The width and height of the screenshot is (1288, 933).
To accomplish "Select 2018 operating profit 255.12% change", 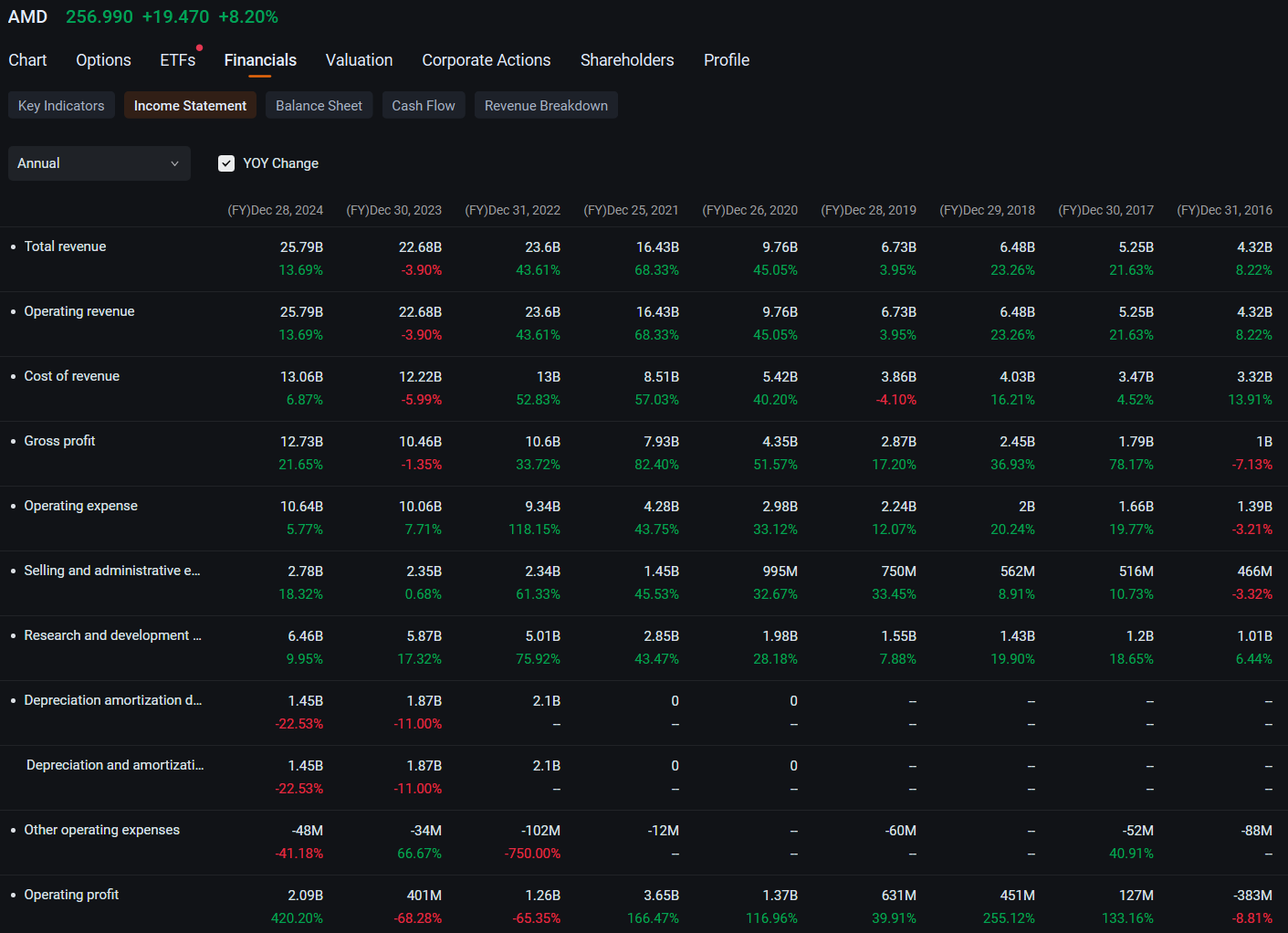I will tap(1009, 918).
